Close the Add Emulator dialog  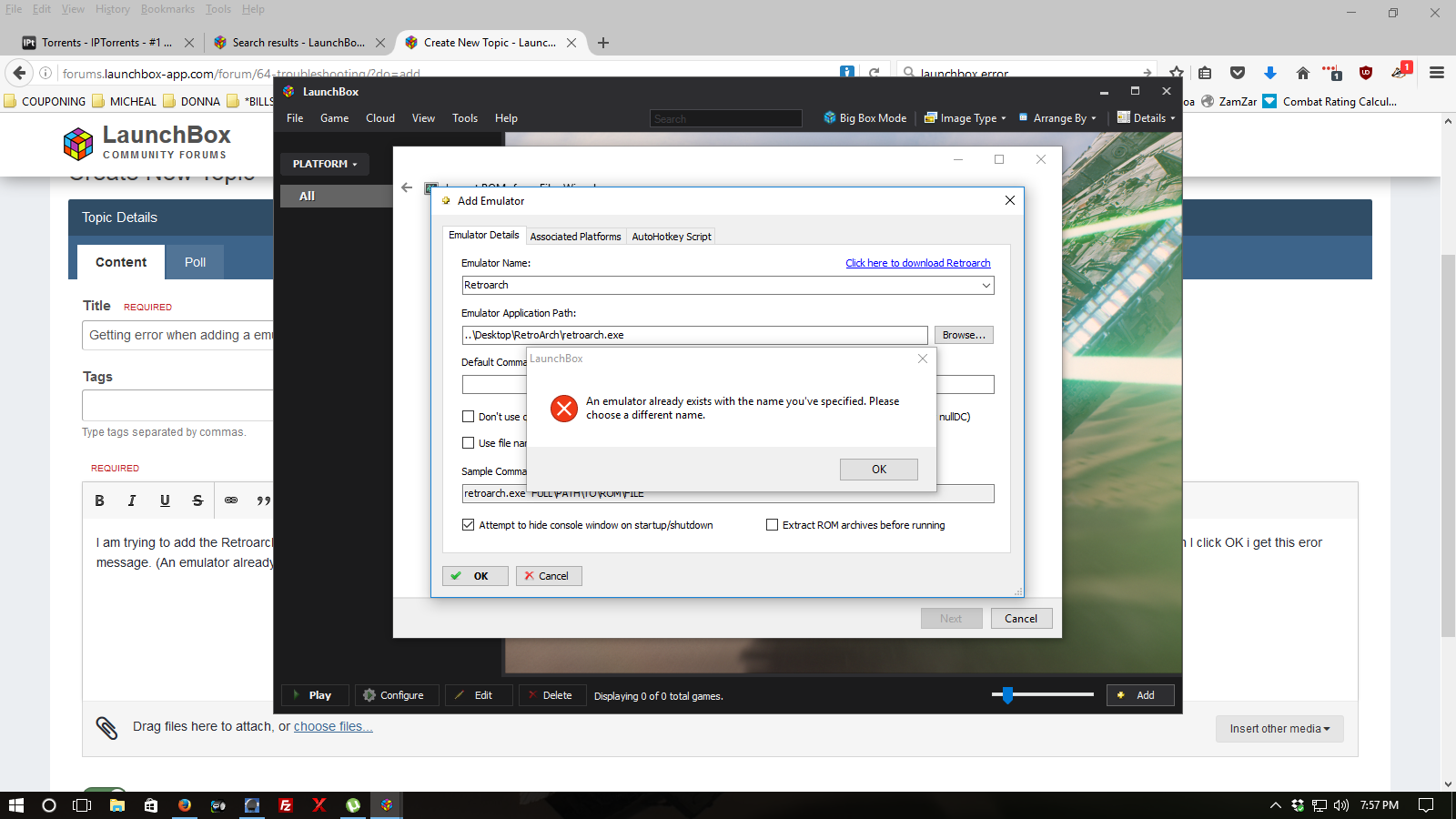click(x=1009, y=201)
